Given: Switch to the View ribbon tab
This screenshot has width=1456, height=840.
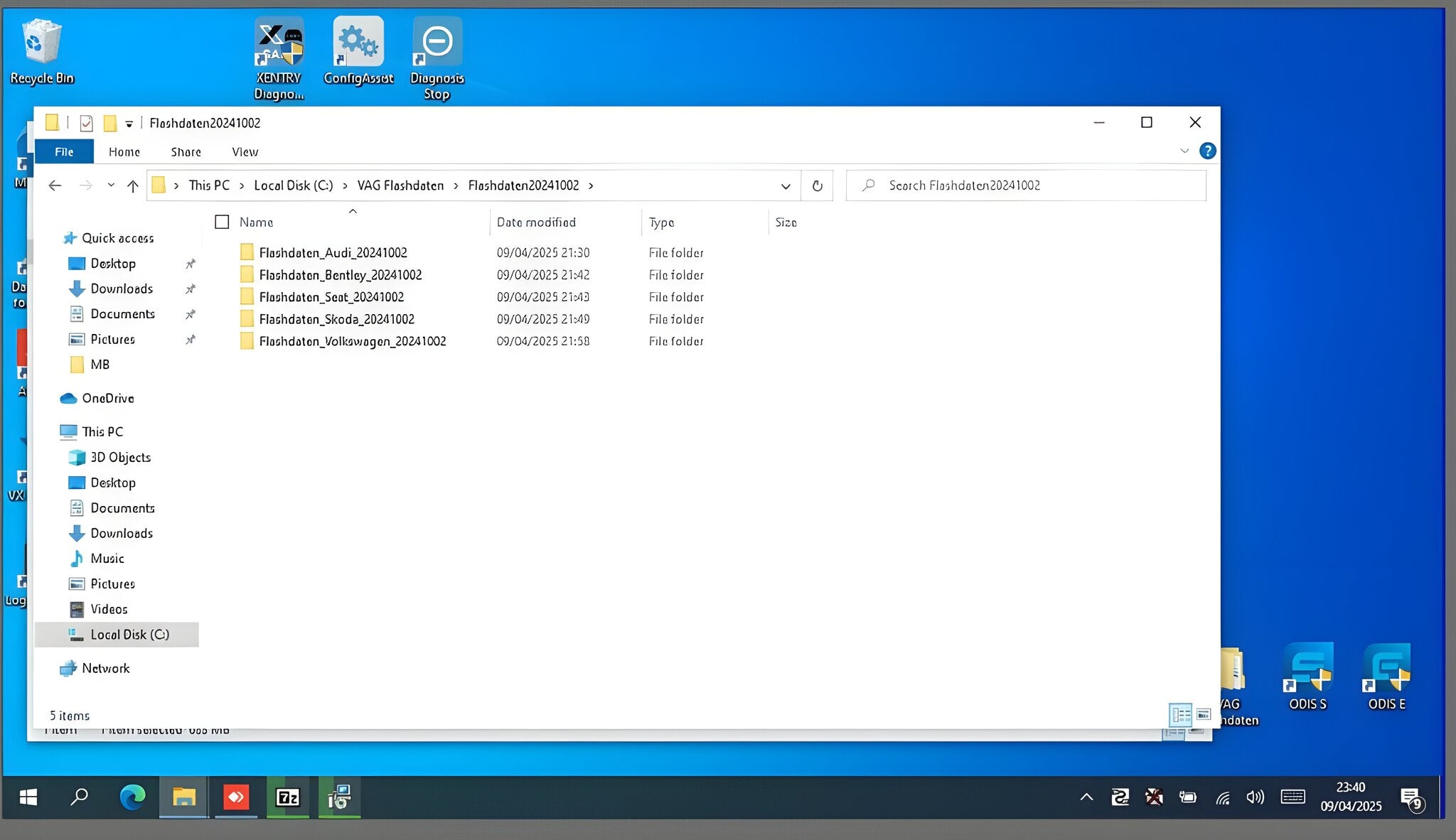Looking at the screenshot, I should coord(245,151).
